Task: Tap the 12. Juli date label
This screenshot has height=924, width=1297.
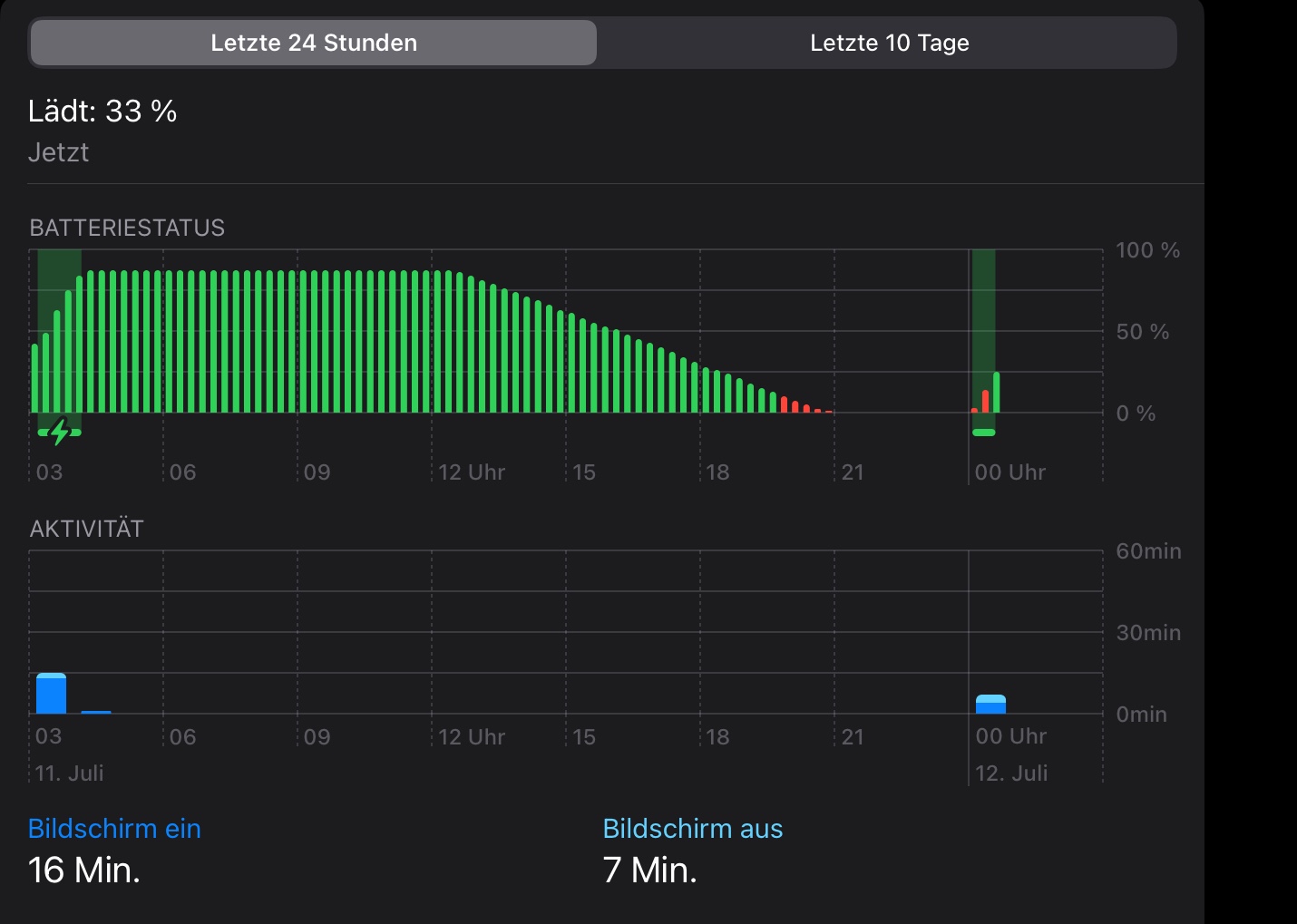Action: (x=1011, y=773)
